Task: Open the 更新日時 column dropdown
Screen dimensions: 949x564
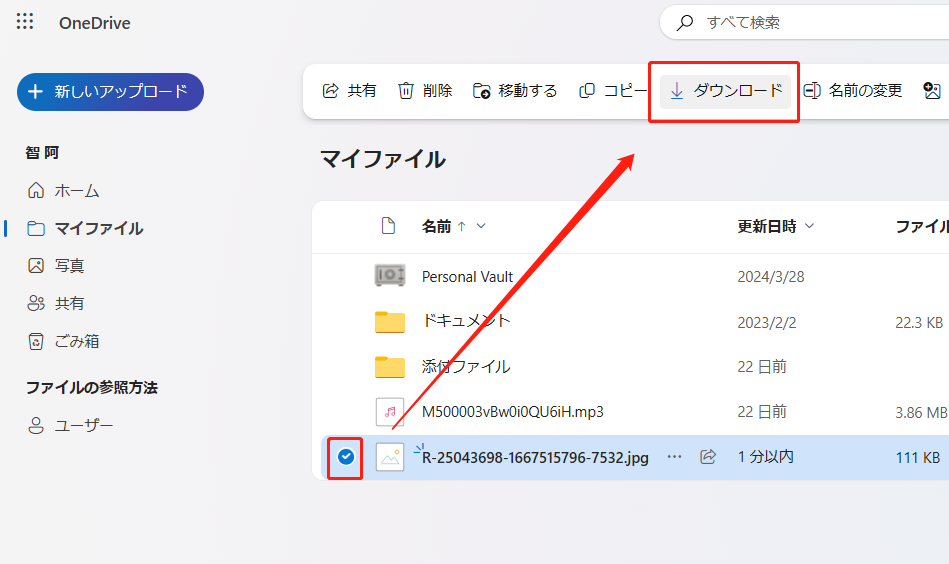Action: click(x=809, y=226)
